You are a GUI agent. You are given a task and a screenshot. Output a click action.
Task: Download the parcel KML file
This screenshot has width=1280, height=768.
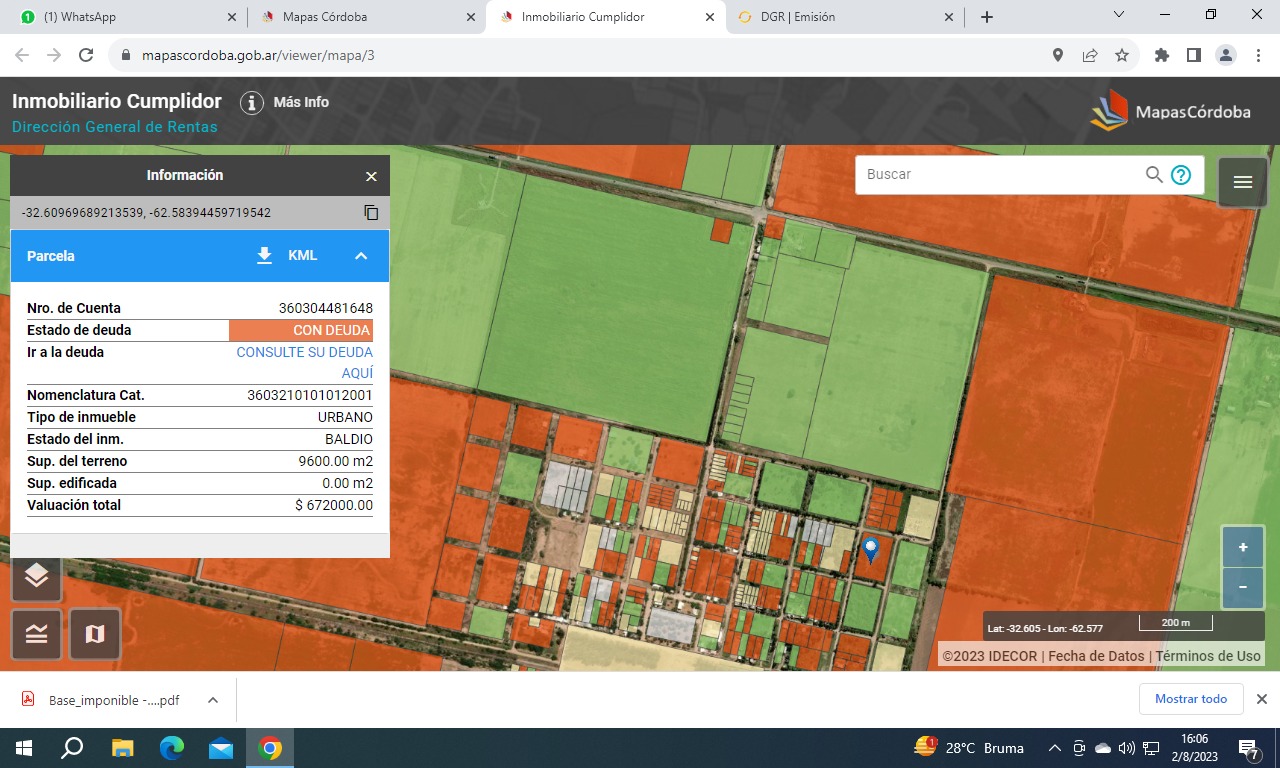click(286, 256)
